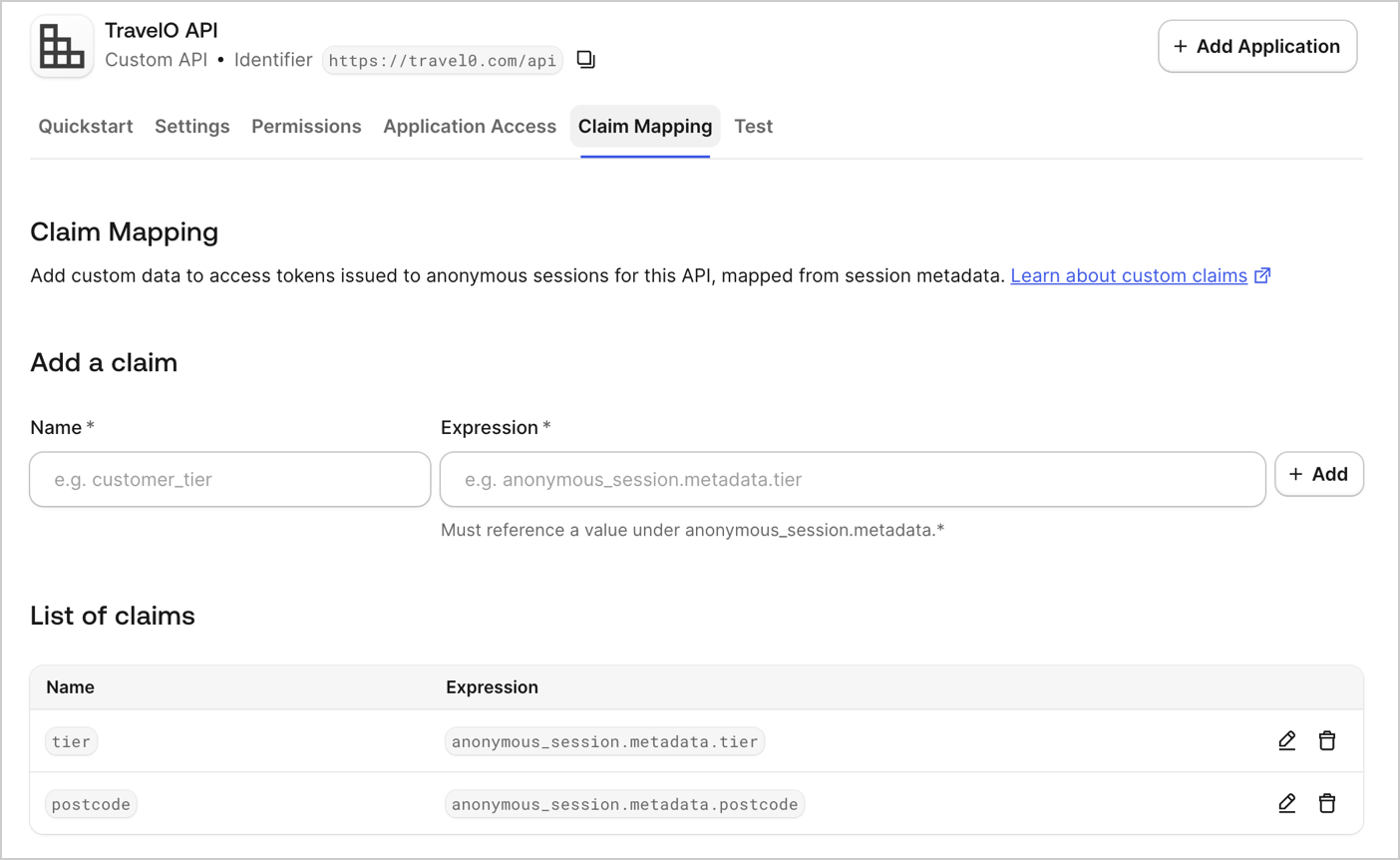Select the postcode claim name cell
The width and height of the screenshot is (1400, 860).
[91, 804]
